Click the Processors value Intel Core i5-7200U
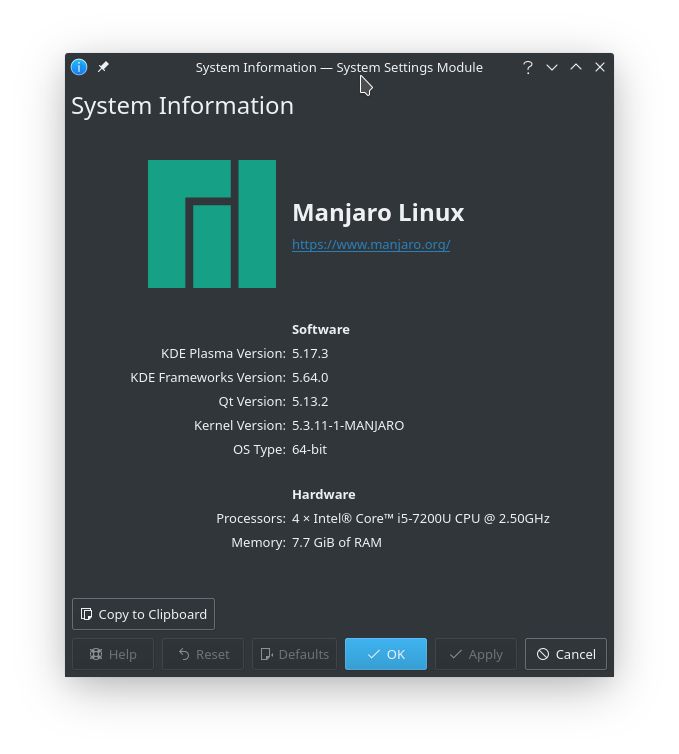 click(x=420, y=518)
